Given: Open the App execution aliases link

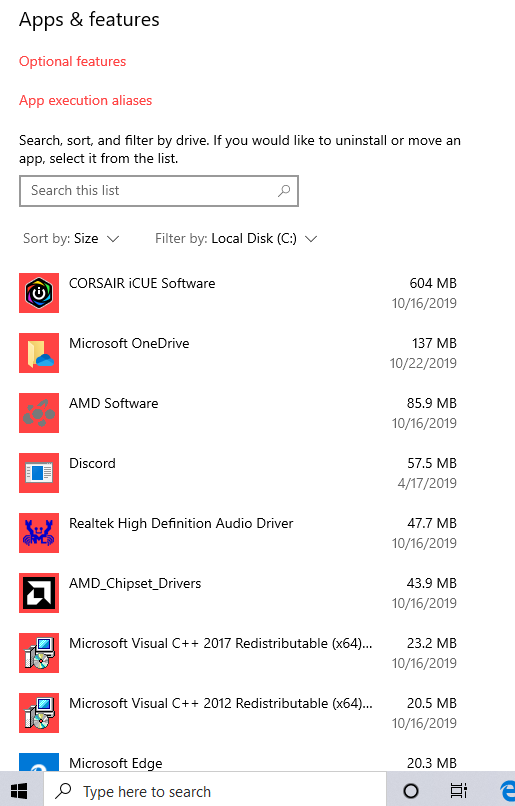Looking at the screenshot, I should [x=85, y=100].
